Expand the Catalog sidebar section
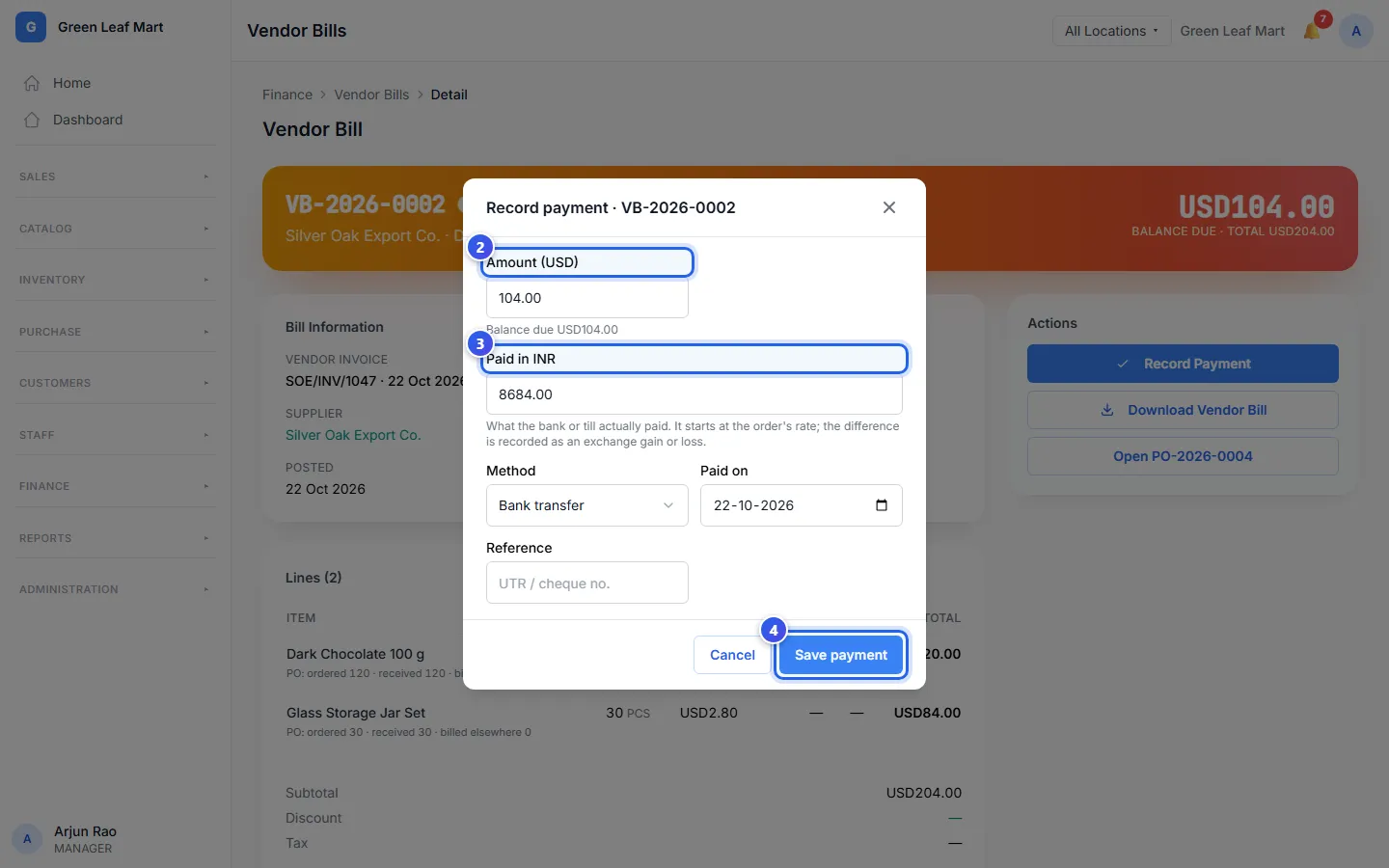 click(116, 229)
